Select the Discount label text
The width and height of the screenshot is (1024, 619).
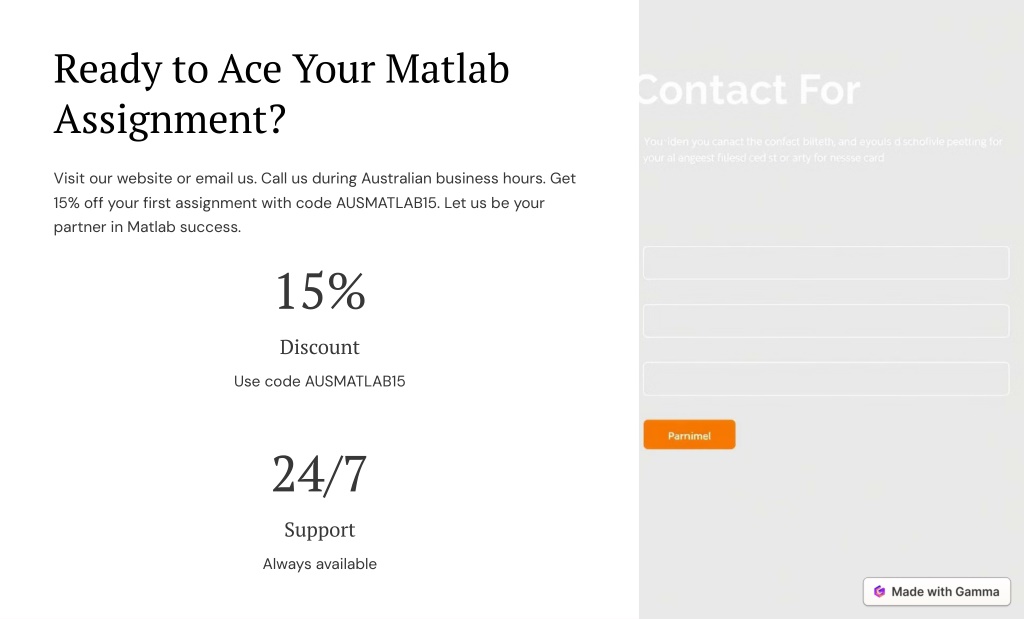click(319, 347)
